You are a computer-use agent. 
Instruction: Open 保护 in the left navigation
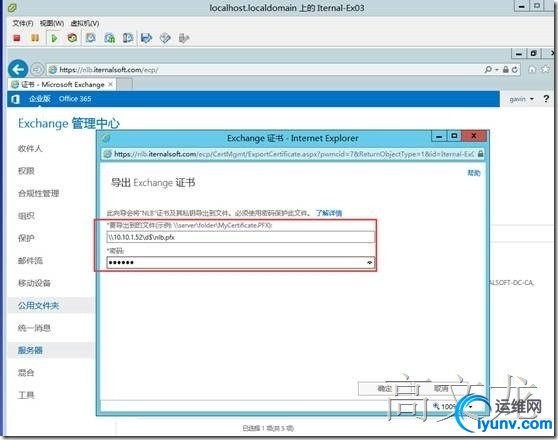26,238
